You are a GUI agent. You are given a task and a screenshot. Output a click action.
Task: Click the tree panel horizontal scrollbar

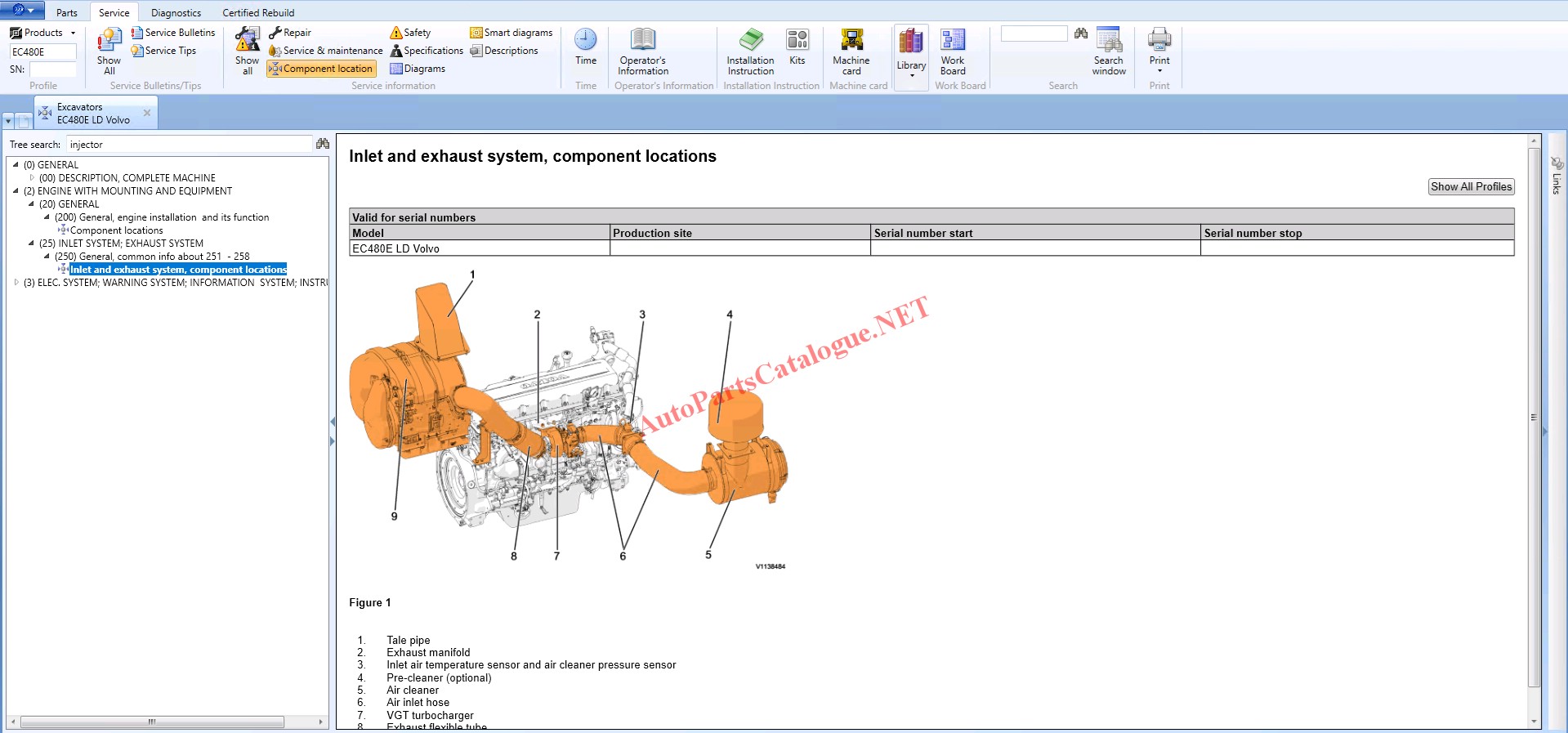pos(152,722)
